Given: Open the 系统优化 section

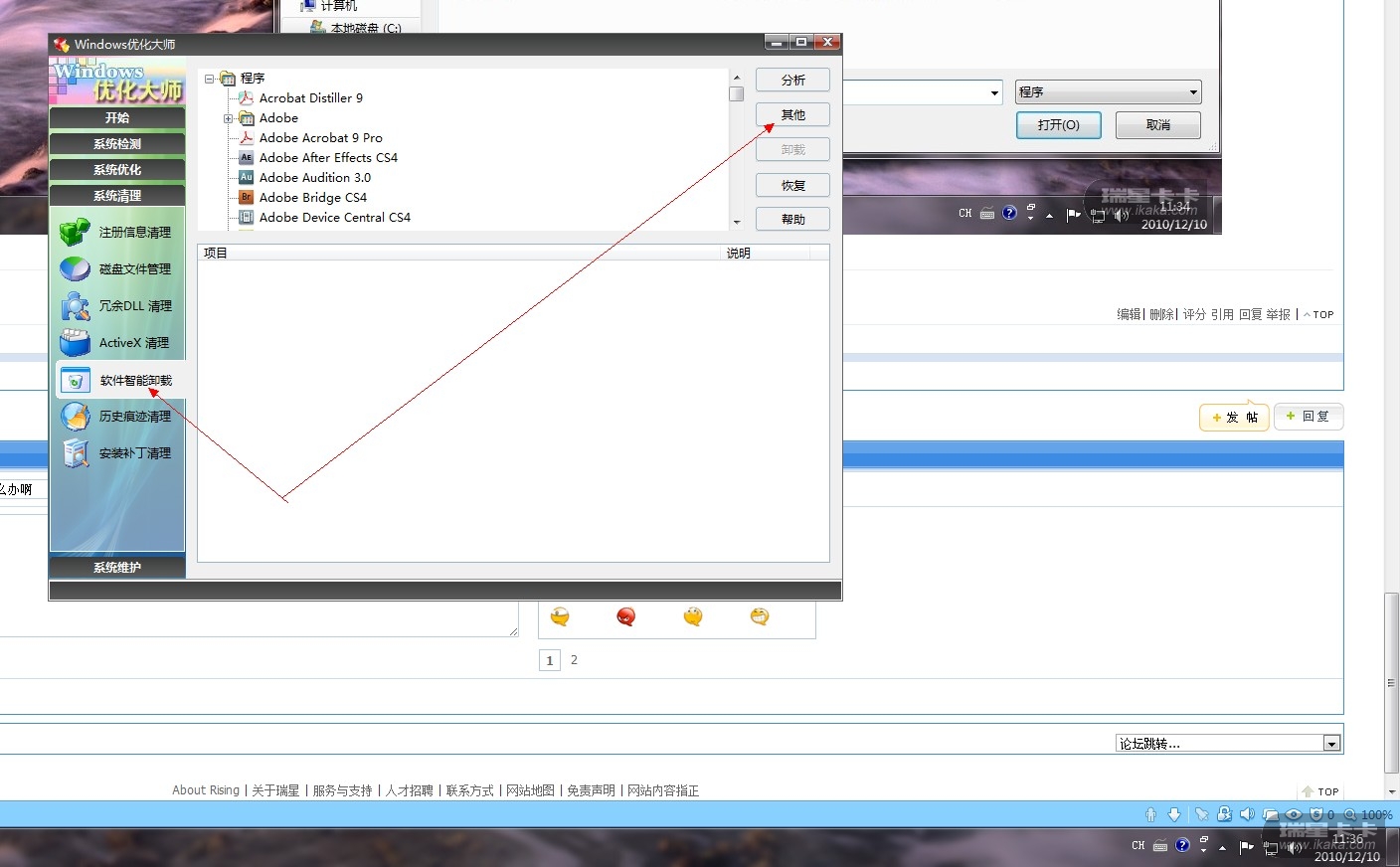Looking at the screenshot, I should click(117, 170).
